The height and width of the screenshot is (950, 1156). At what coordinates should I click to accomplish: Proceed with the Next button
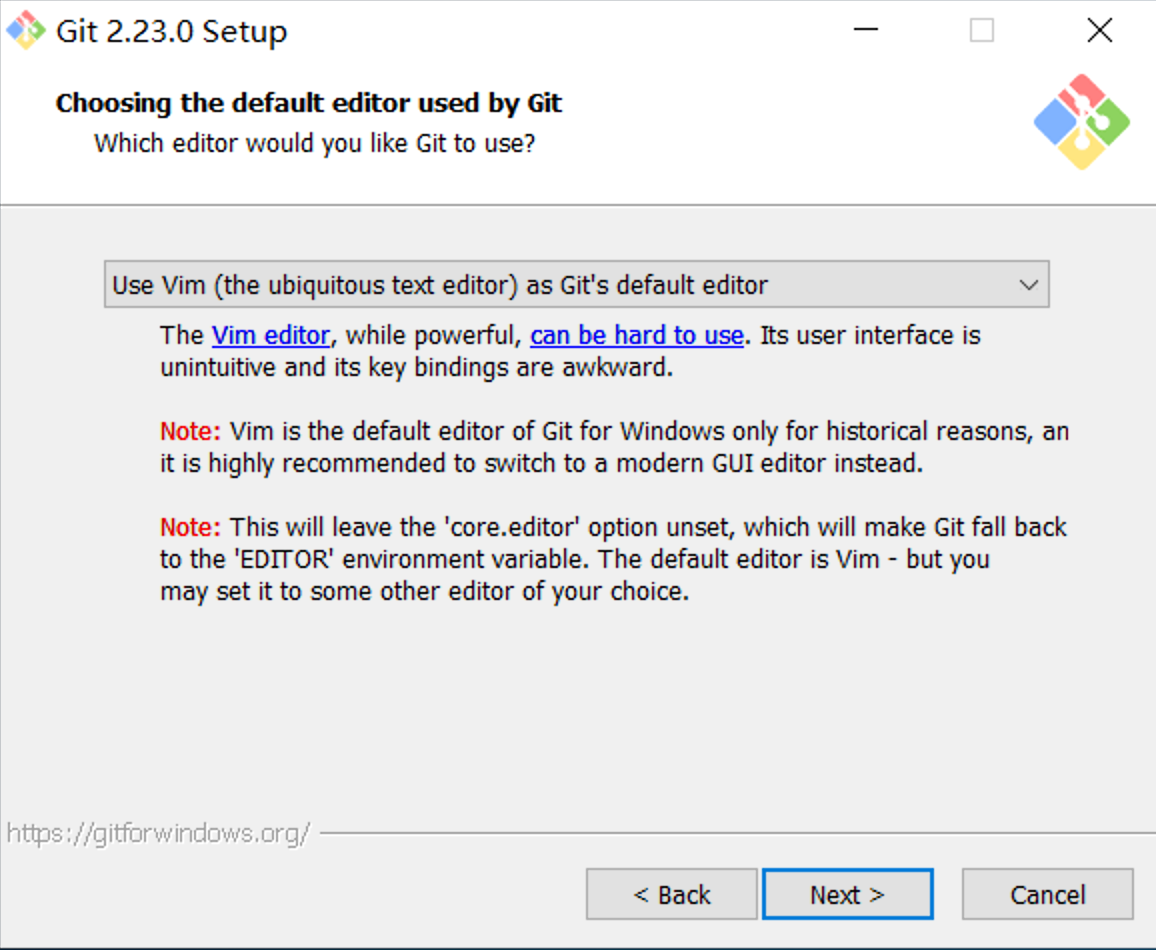tap(848, 894)
